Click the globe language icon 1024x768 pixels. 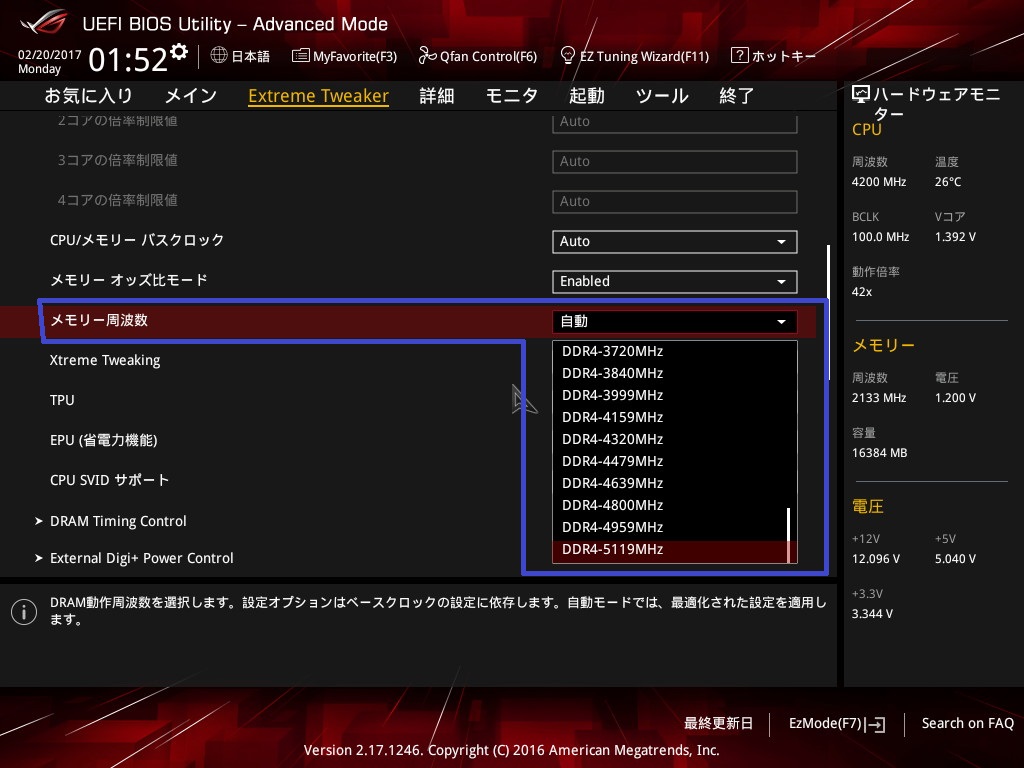pos(219,56)
